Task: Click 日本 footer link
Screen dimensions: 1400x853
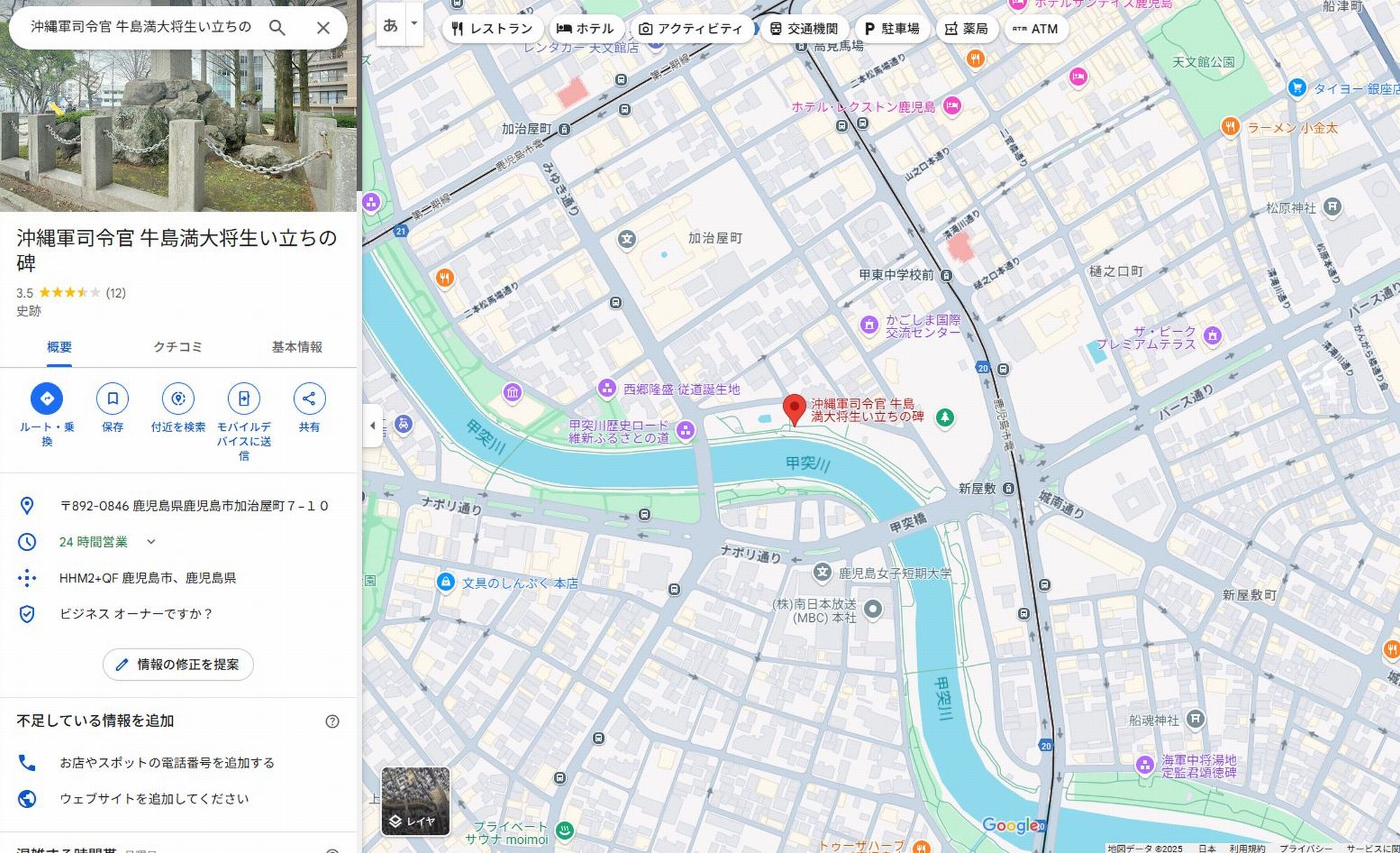Action: pos(1207,848)
